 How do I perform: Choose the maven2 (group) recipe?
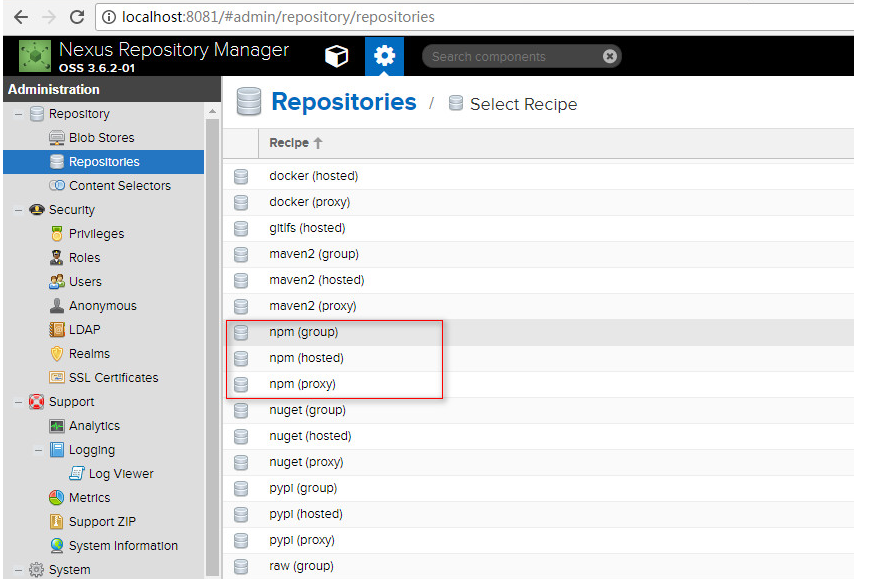point(314,254)
